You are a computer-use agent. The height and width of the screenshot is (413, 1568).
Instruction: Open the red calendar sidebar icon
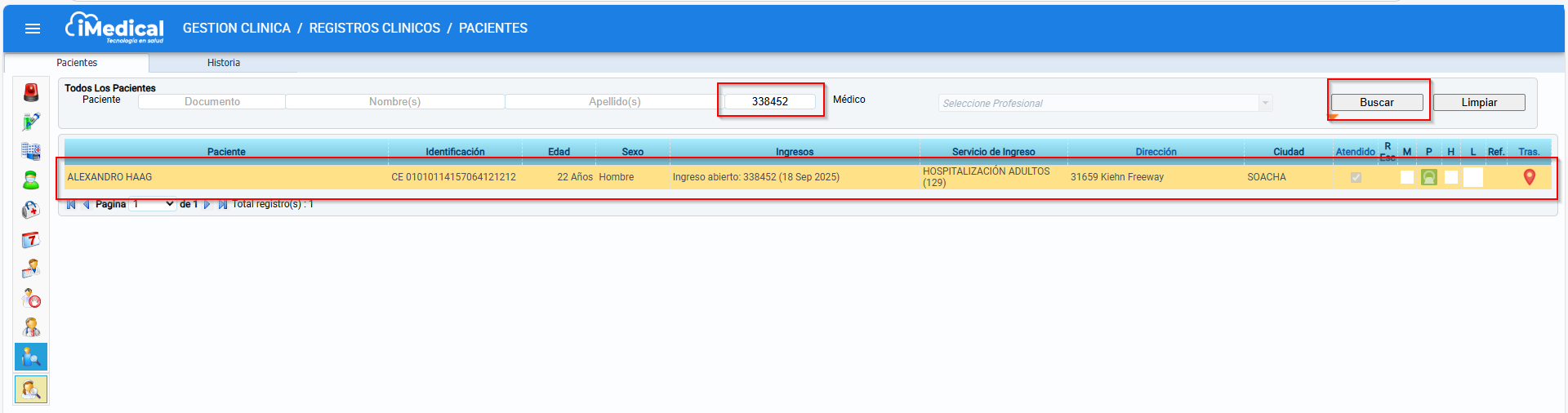(x=31, y=239)
